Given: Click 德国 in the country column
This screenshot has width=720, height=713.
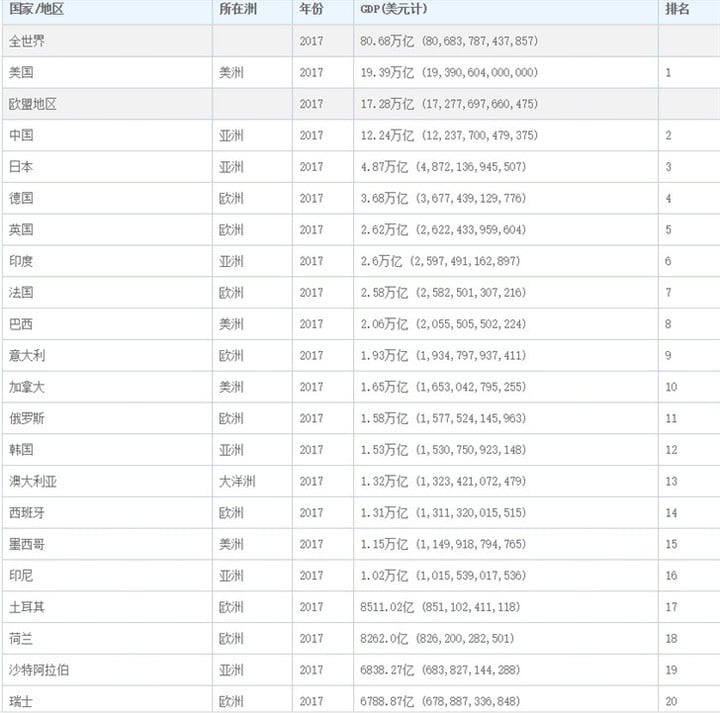Looking at the screenshot, I should pyautogui.click(x=21, y=198).
